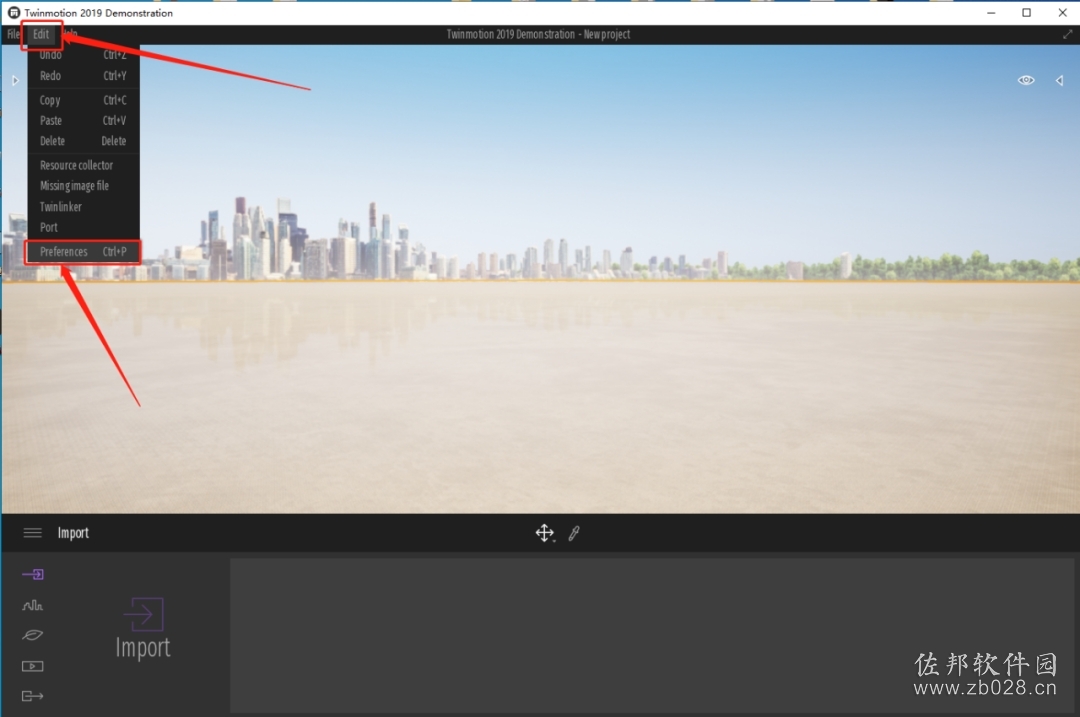The width and height of the screenshot is (1080, 717).
Task: Toggle the eye view-mode icon
Action: (1026, 80)
